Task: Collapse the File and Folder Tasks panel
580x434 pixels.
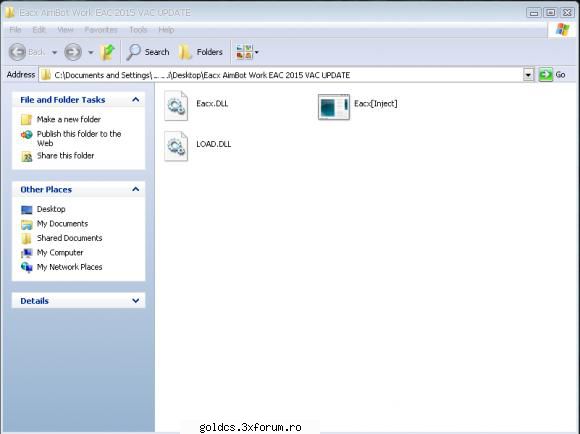Action: [x=136, y=100]
